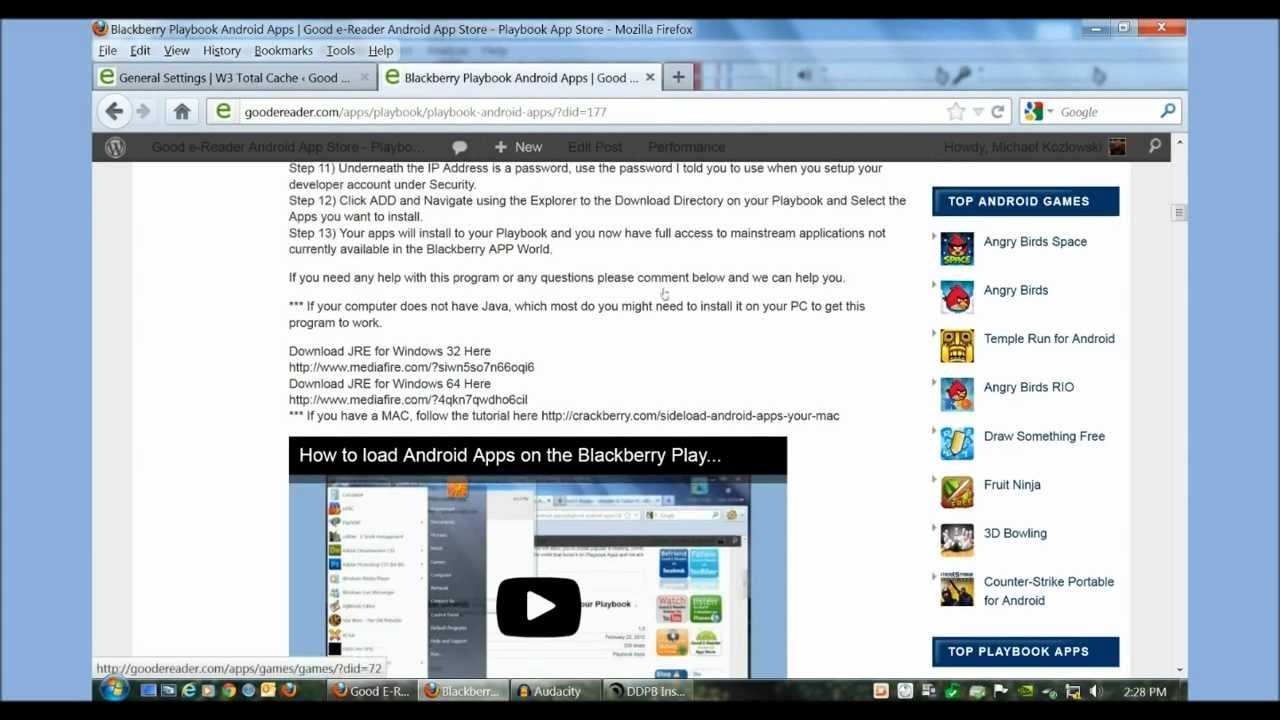
Task: Click the WordPress logo in the admin bar
Action: tap(115, 146)
